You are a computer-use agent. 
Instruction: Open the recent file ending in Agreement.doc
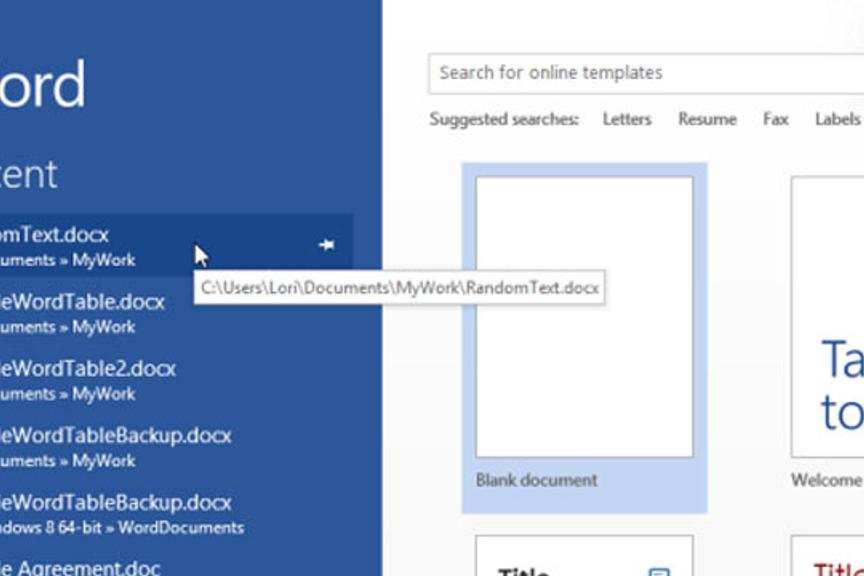click(x=80, y=568)
